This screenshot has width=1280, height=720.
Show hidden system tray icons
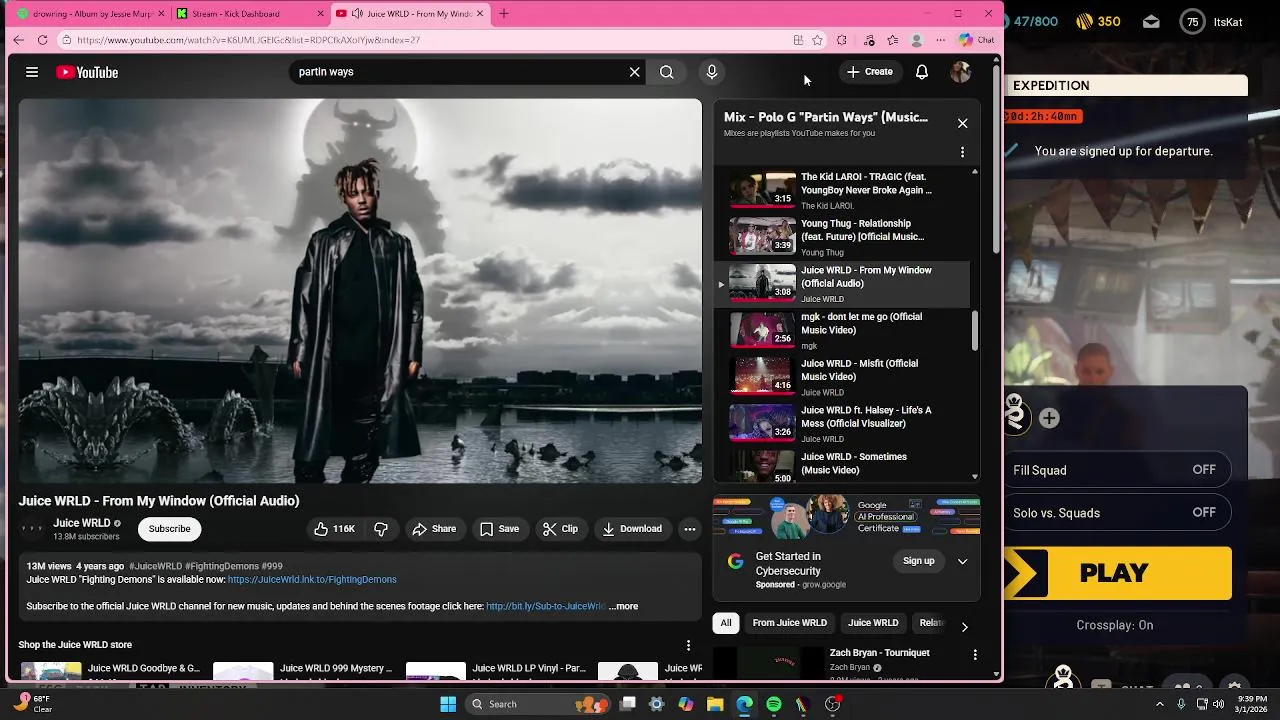1160,704
